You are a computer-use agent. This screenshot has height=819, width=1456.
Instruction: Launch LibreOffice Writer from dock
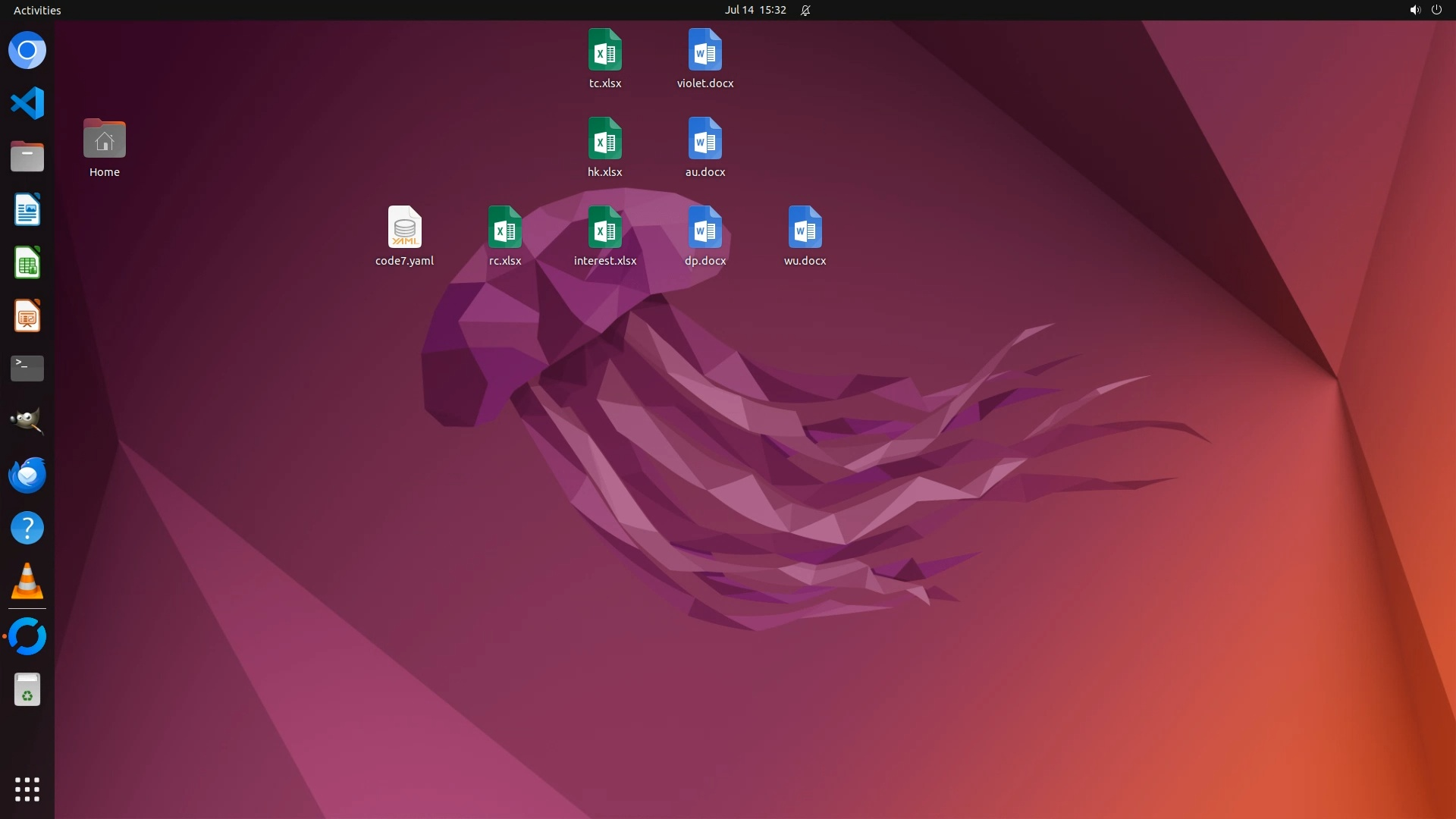pos(27,210)
